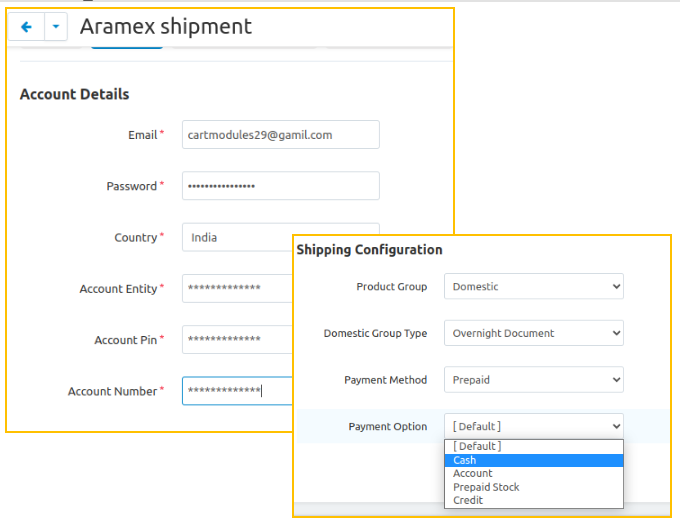Click the Account Number field

237,391
